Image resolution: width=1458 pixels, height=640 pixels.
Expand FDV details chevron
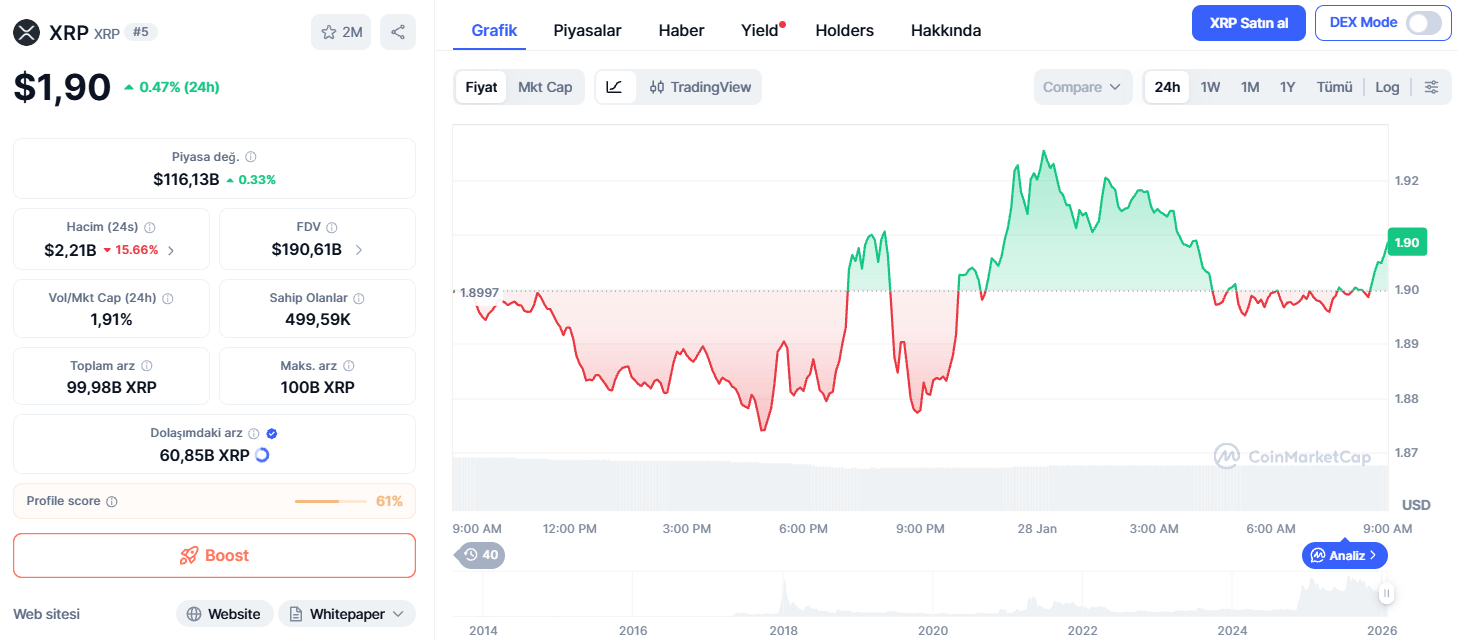(x=359, y=250)
